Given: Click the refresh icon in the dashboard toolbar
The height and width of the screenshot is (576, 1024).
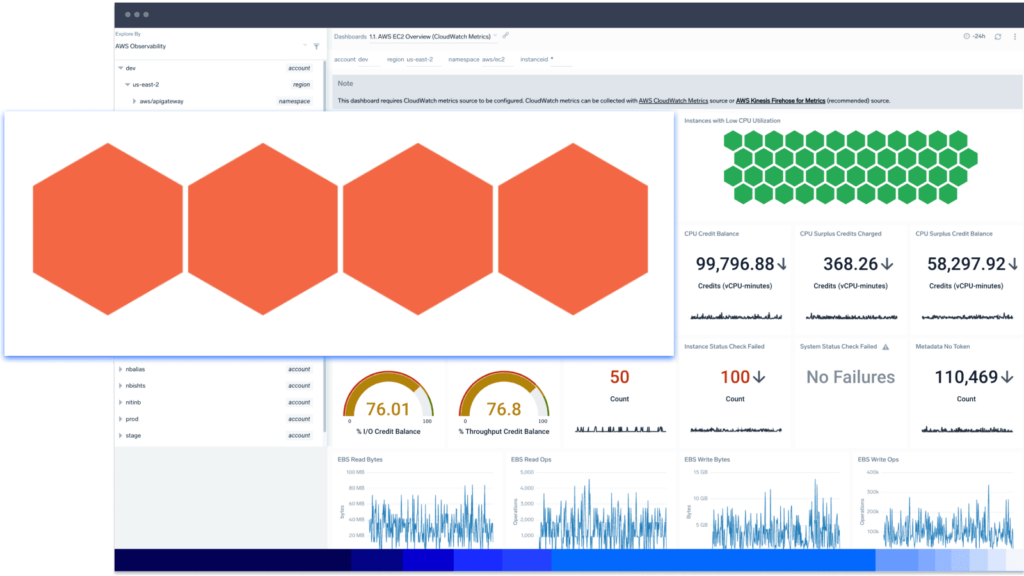Looking at the screenshot, I should pos(998,36).
